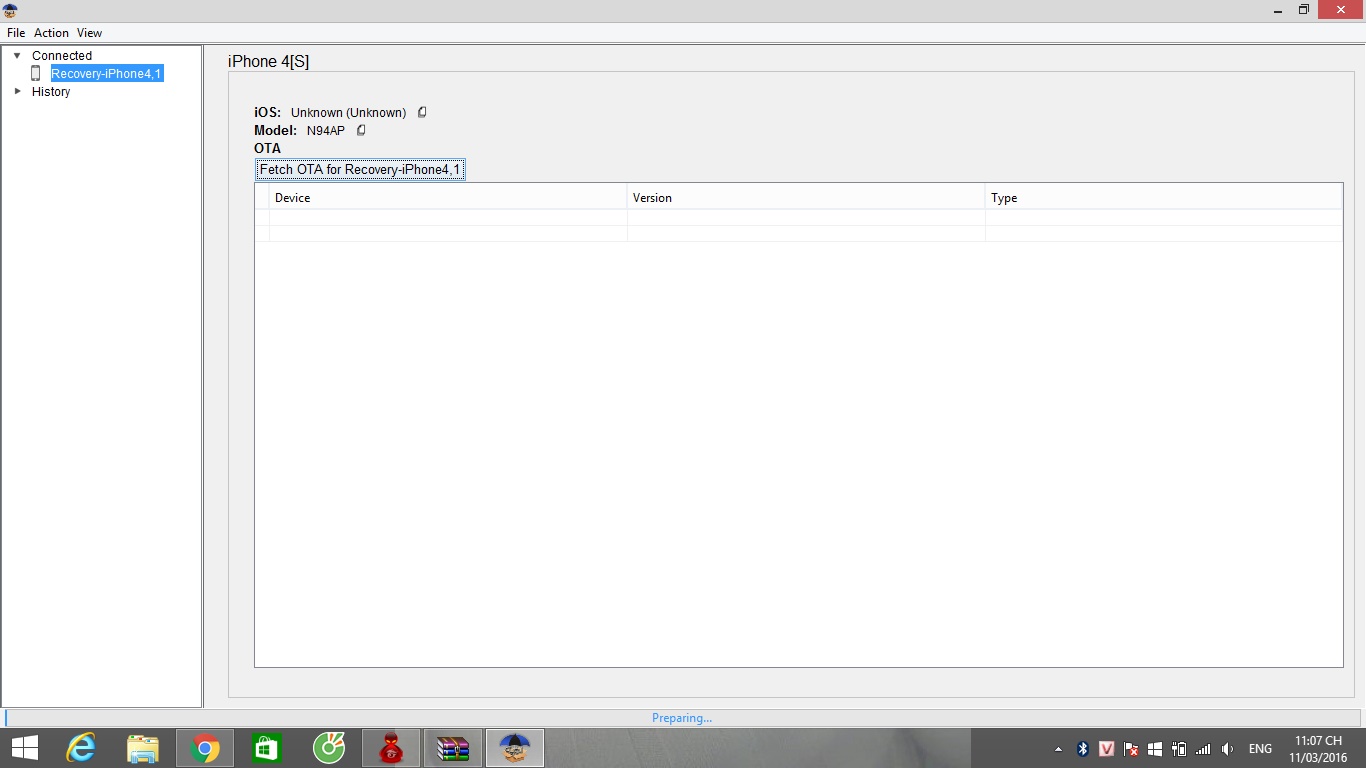Open the Windows Start button
Screen dimensions: 1366x768
[25, 748]
